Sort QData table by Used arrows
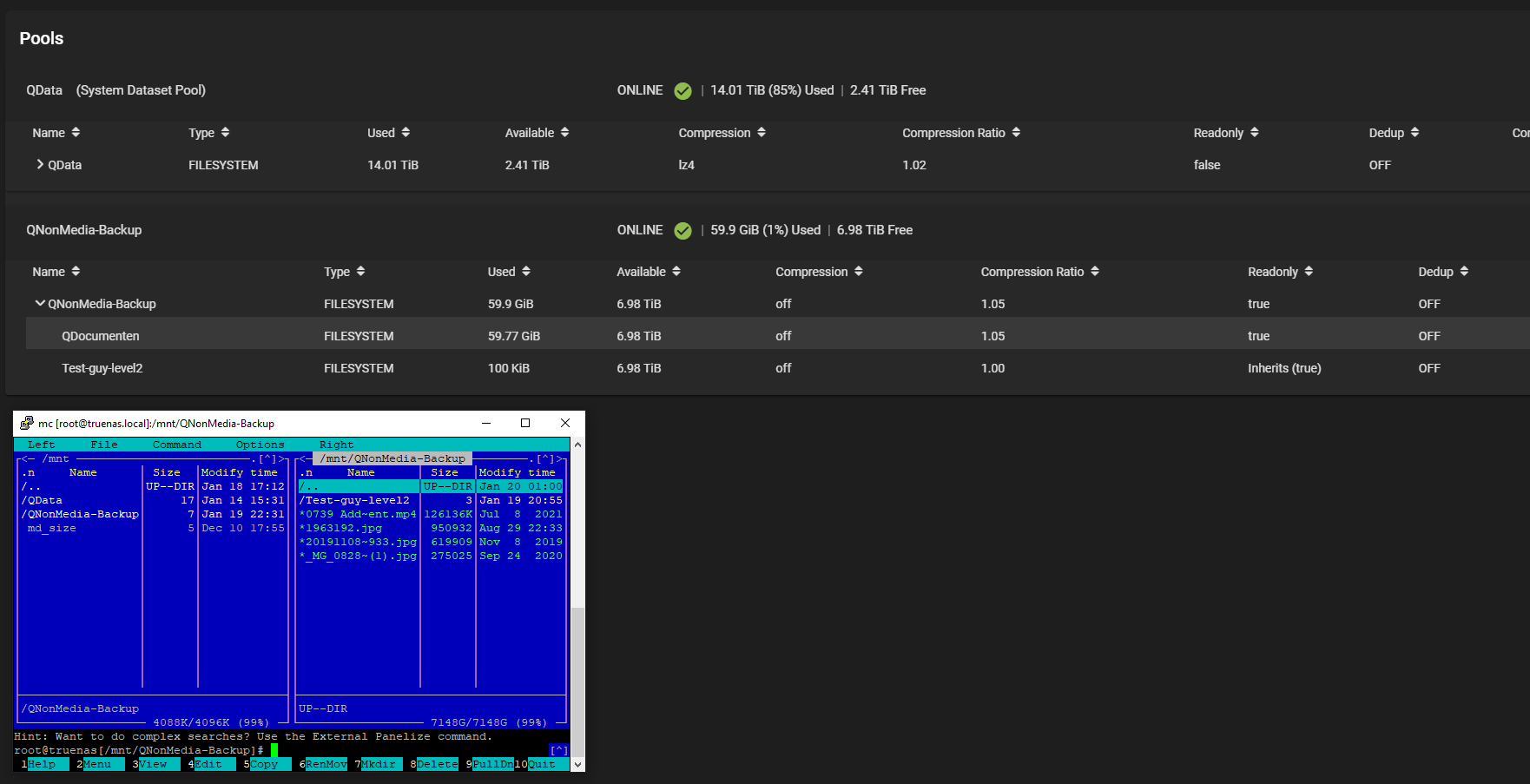 coord(406,132)
